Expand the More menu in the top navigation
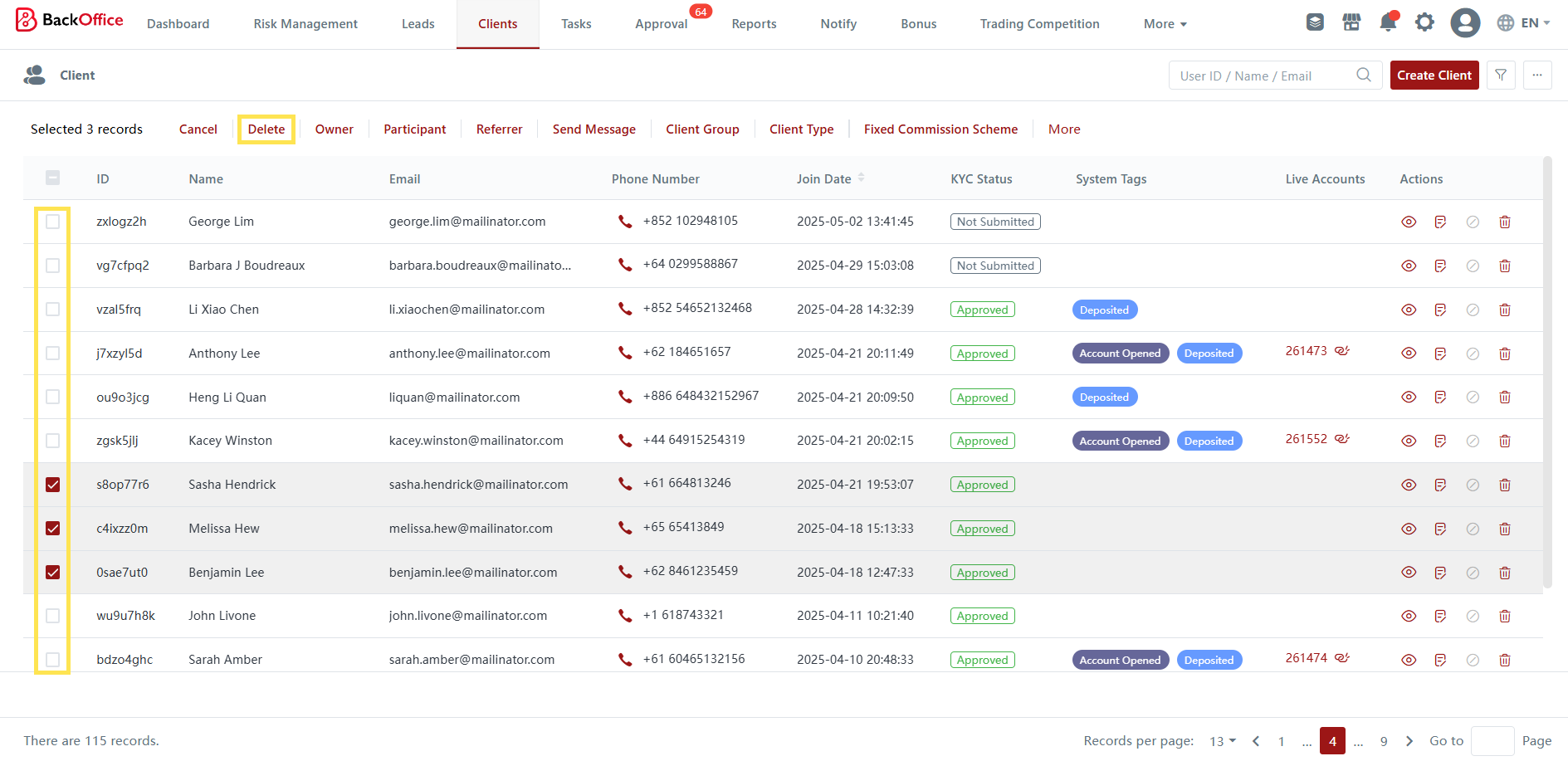The image size is (1568, 761). (x=1165, y=24)
